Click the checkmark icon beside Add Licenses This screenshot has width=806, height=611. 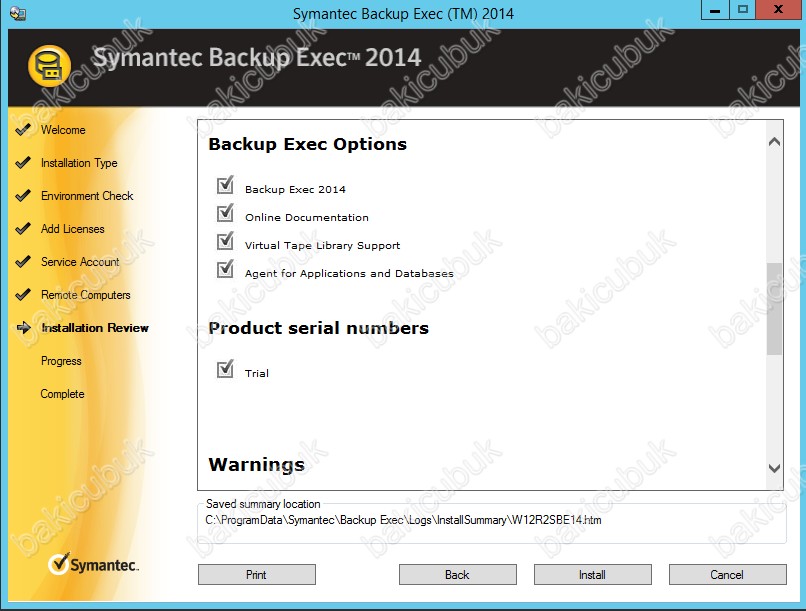click(23, 228)
